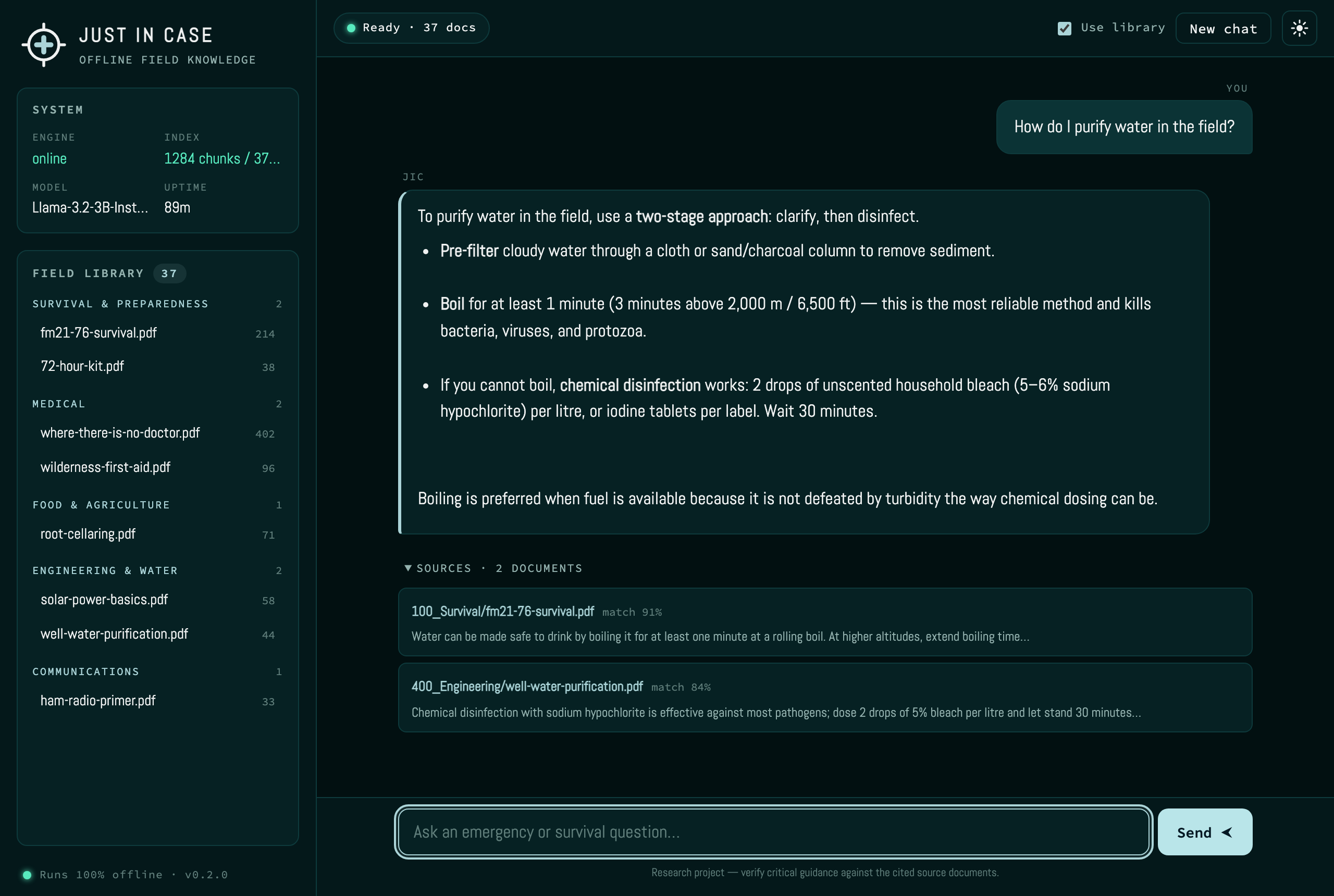Click the research project disclaimer text

825,873
